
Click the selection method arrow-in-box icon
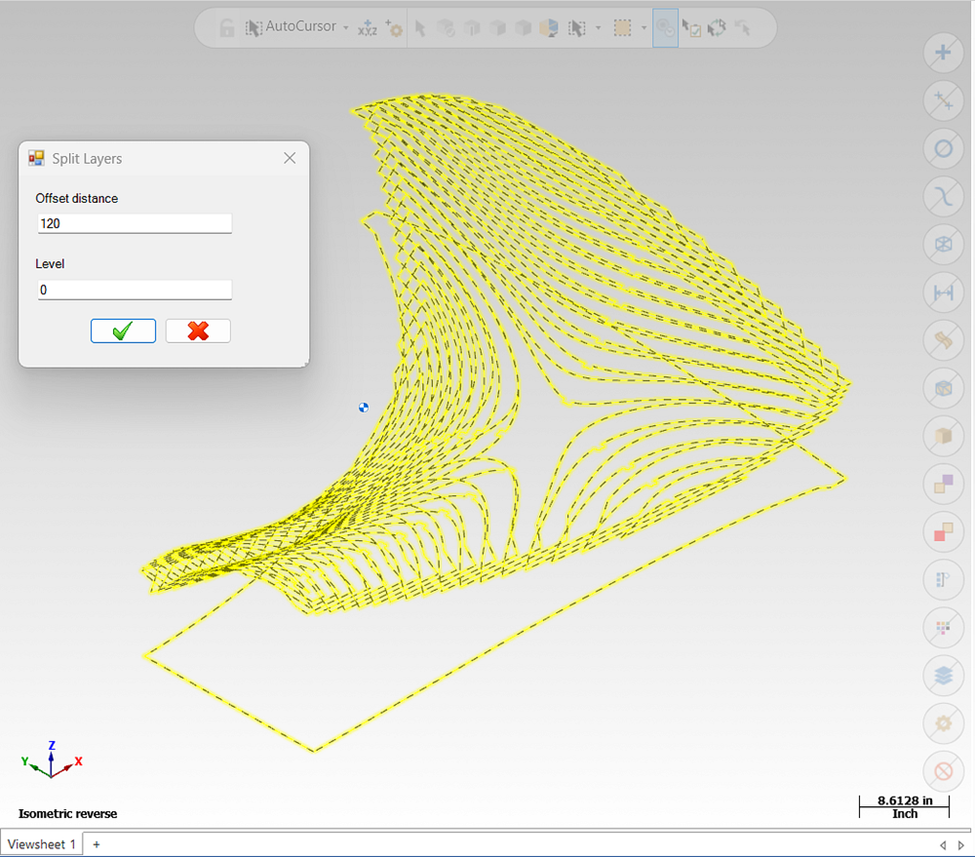577,28
